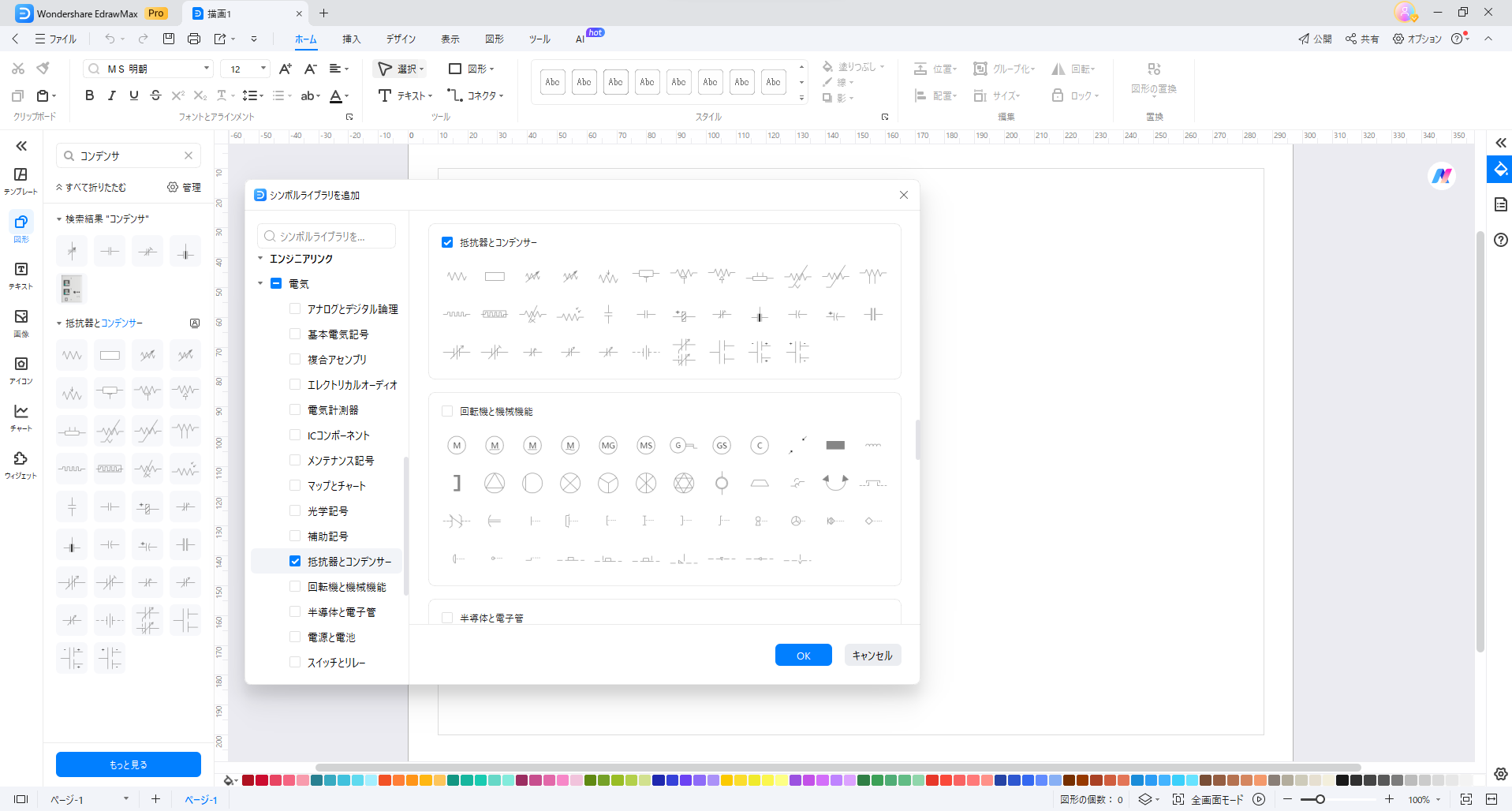Screen dimensions: 1512x811
Task: Click the 共有 share button
Action: coord(1362,39)
